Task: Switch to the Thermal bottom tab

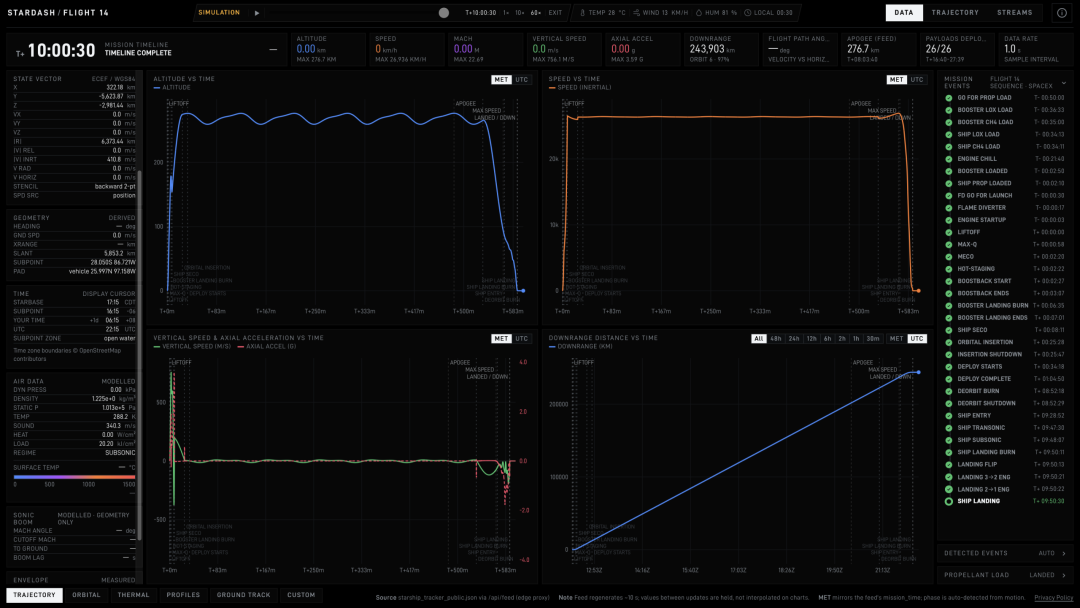Action: click(133, 595)
